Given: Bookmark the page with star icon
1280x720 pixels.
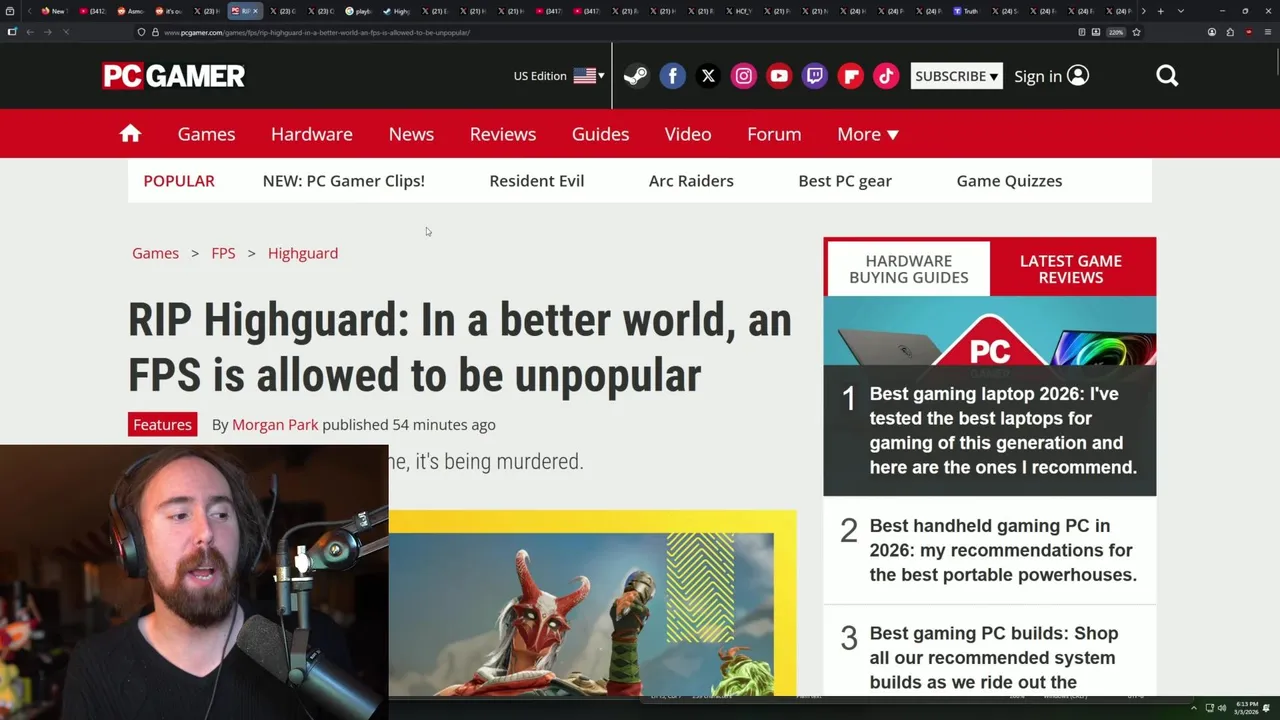Looking at the screenshot, I should point(1136,32).
